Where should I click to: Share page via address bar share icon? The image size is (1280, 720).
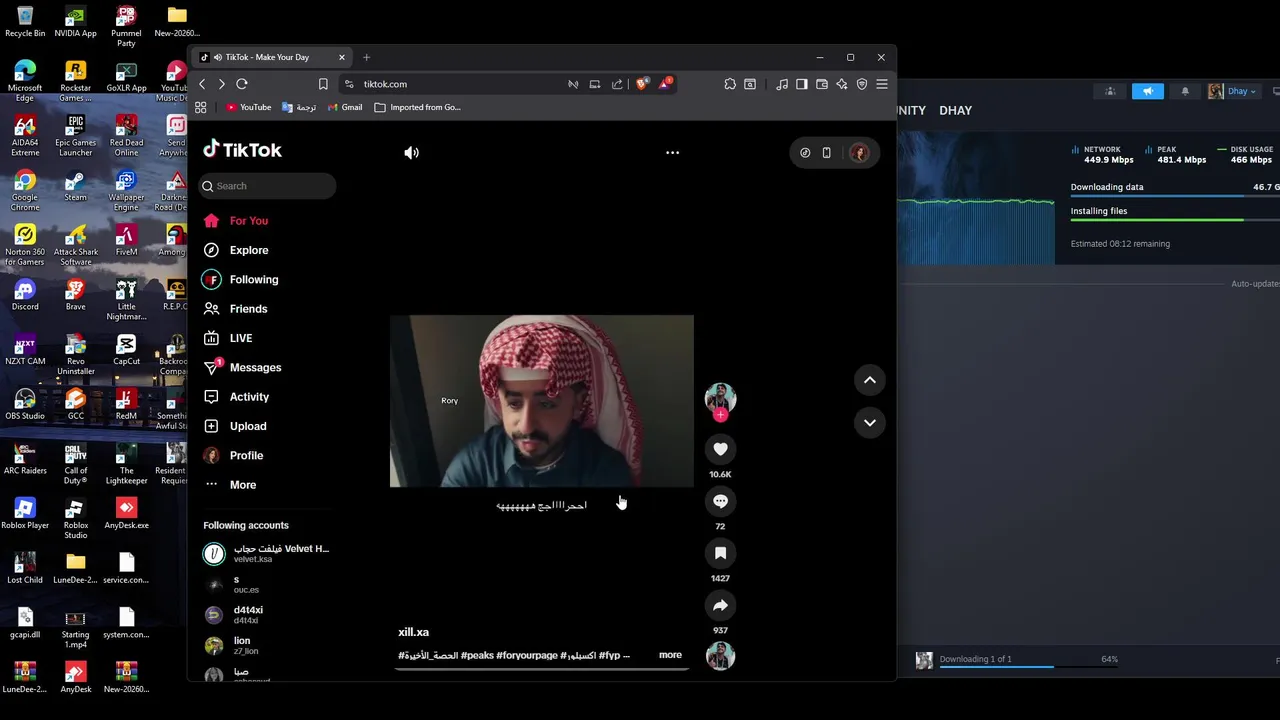(x=617, y=84)
